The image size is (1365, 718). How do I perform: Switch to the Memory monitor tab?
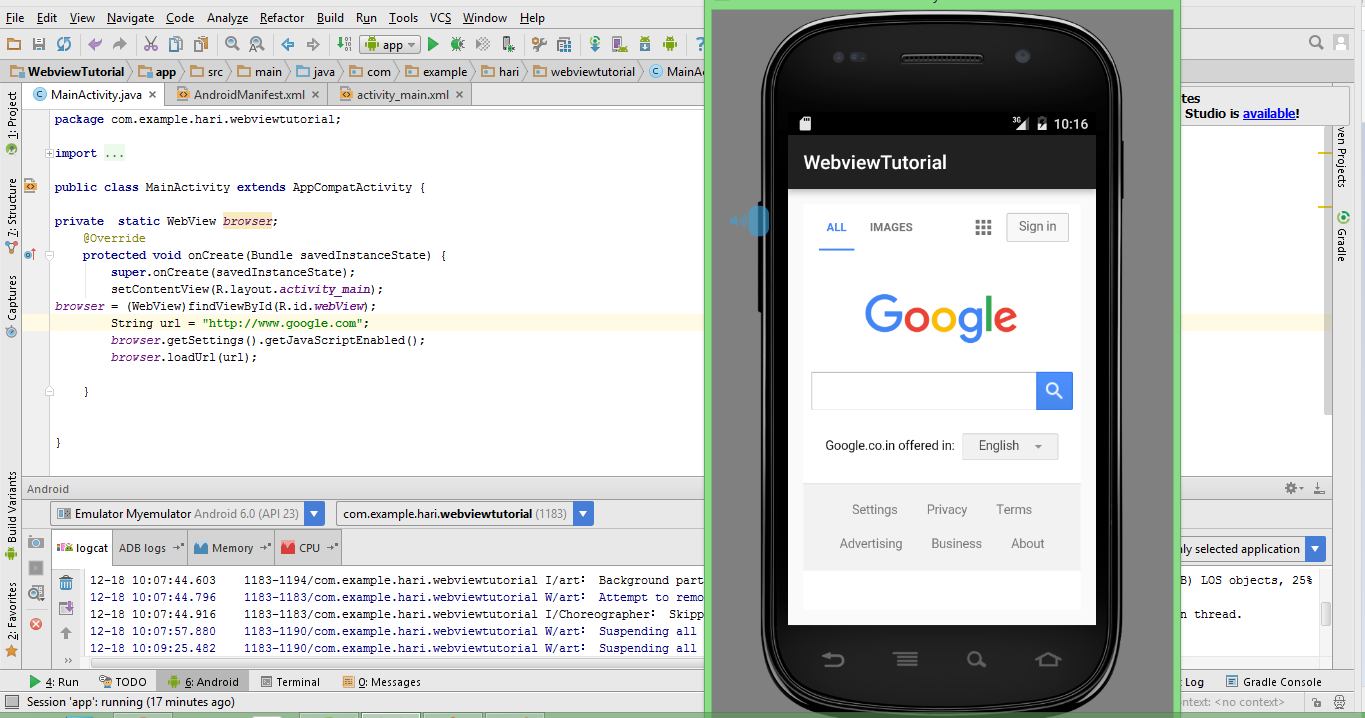pos(231,548)
